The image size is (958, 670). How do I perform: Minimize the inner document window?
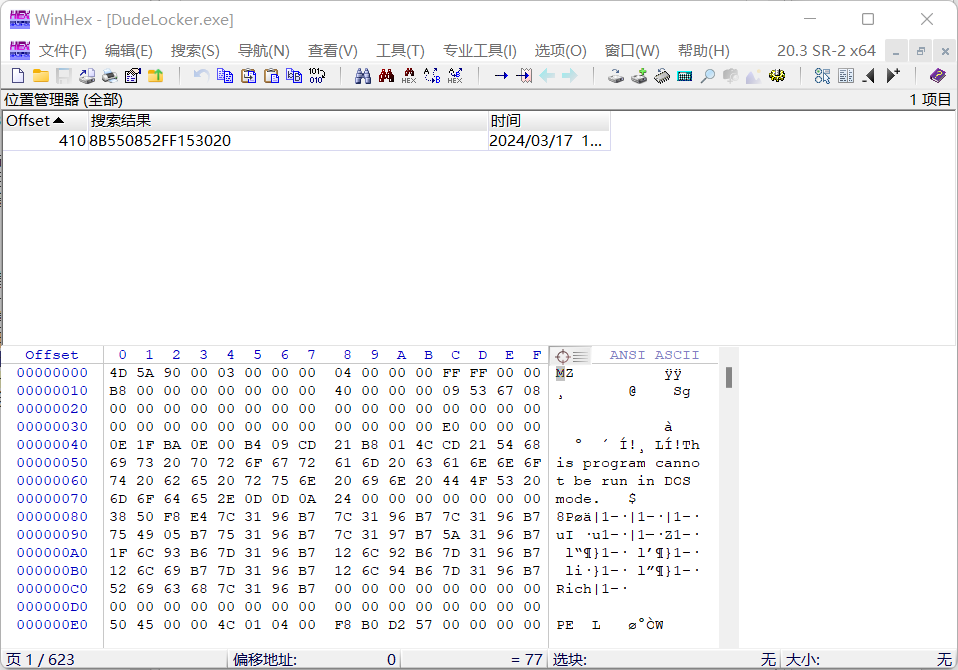[x=896, y=51]
